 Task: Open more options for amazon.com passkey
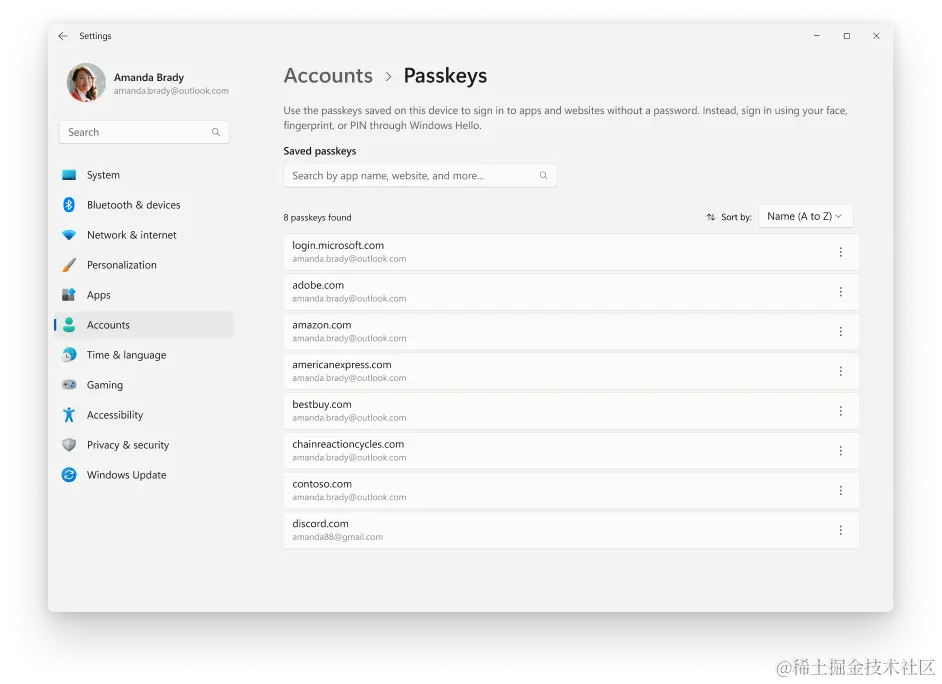click(840, 331)
